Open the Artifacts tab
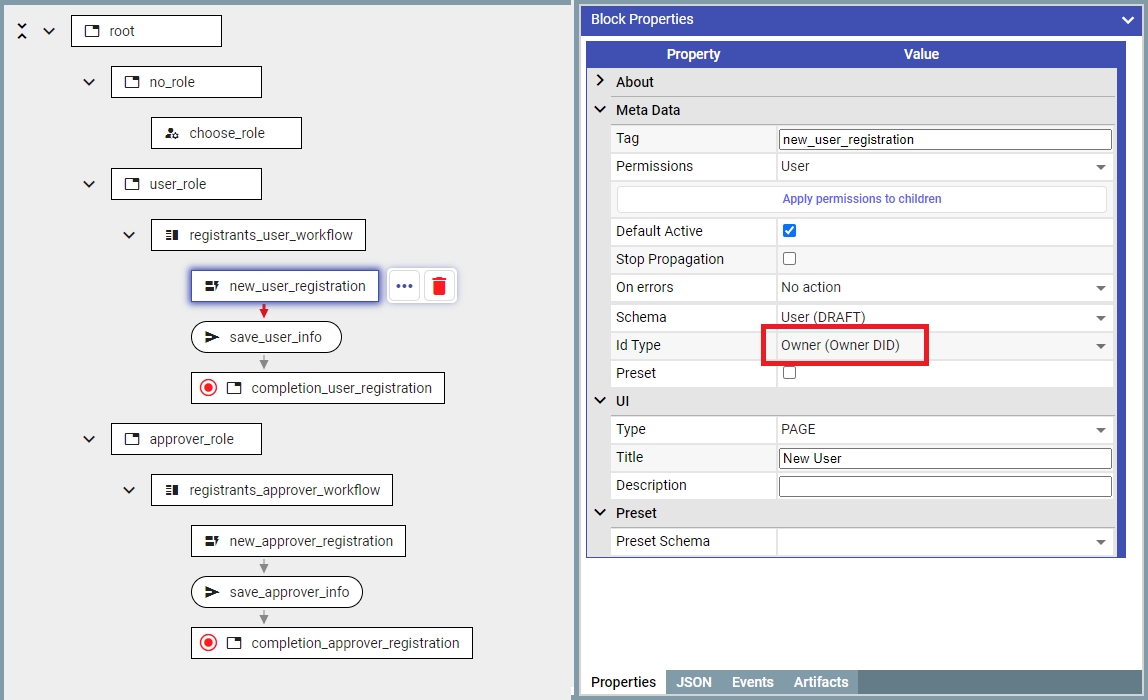 click(x=820, y=682)
